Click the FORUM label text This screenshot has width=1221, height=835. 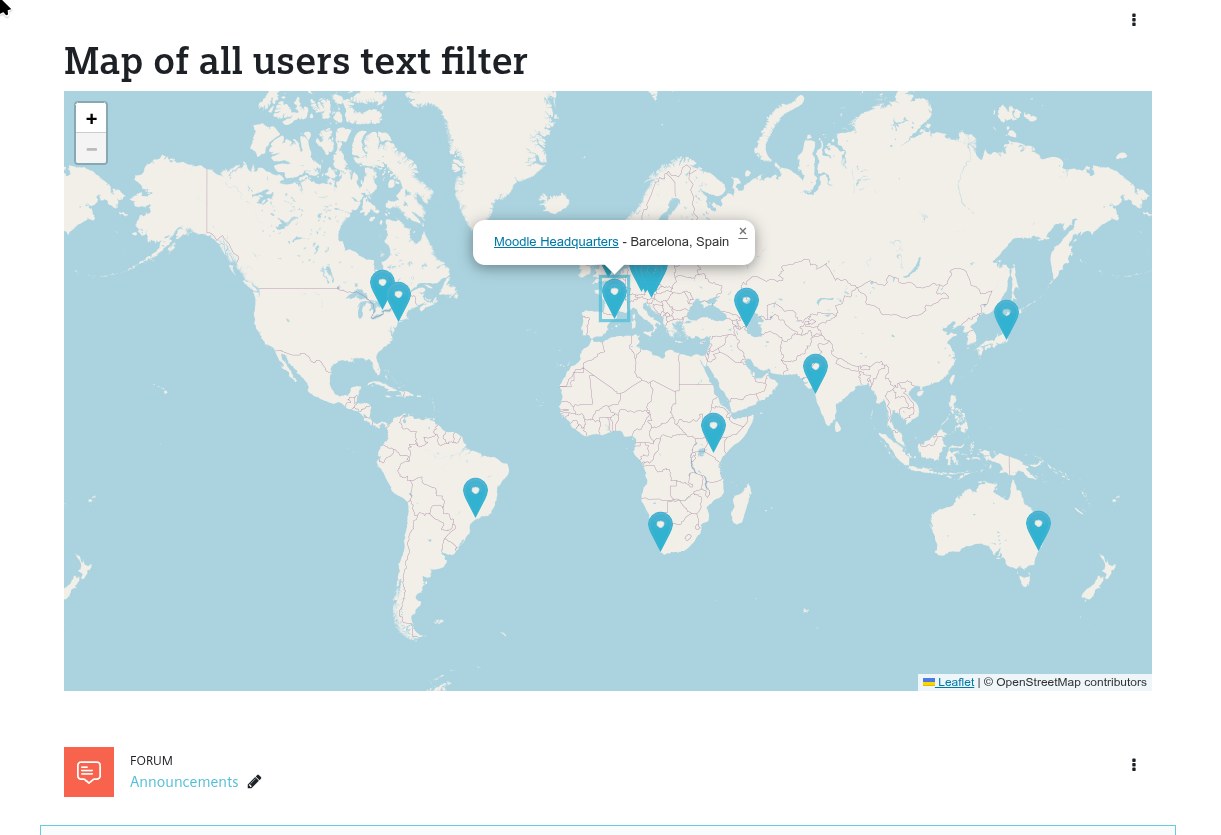coord(151,761)
